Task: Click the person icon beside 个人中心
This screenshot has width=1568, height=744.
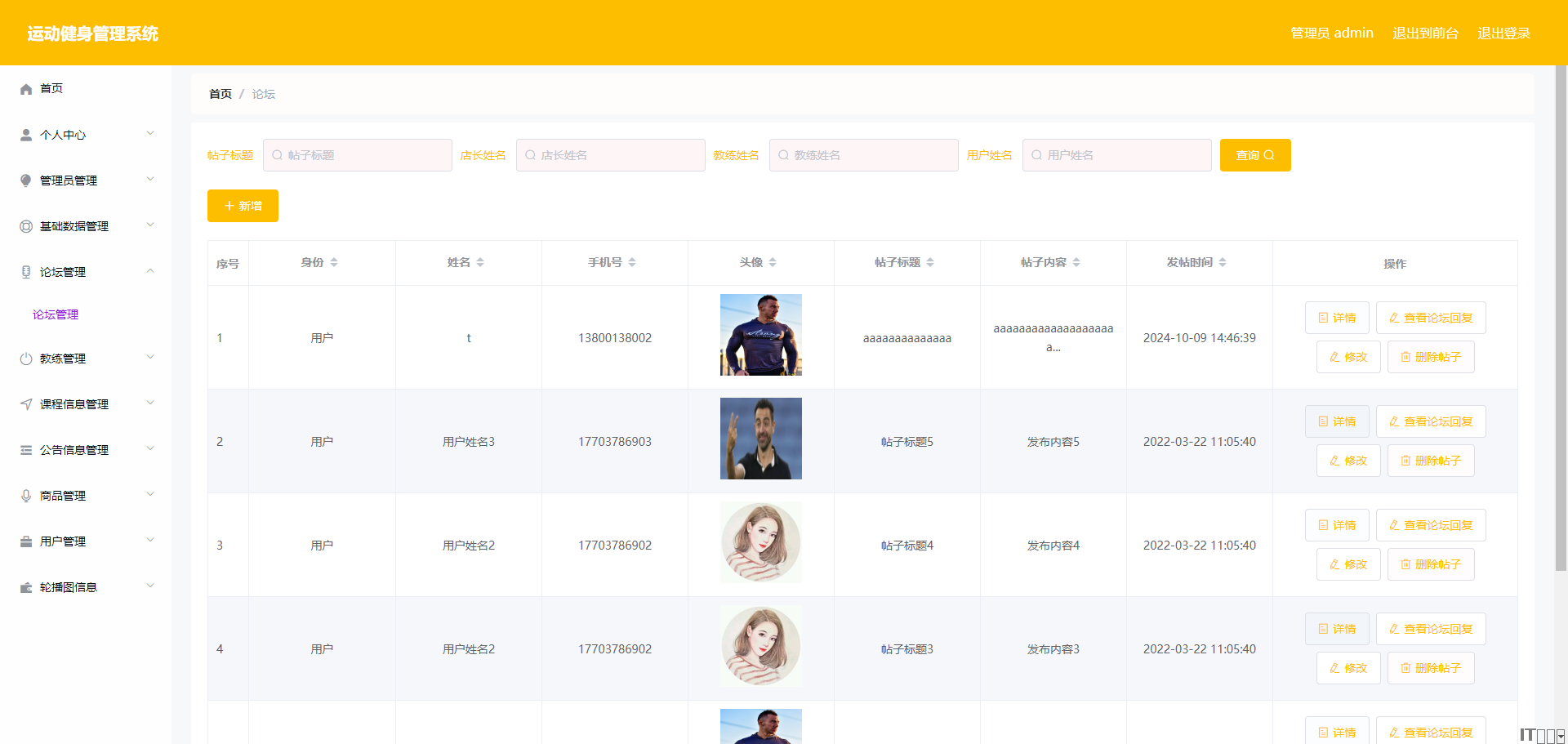Action: point(26,135)
